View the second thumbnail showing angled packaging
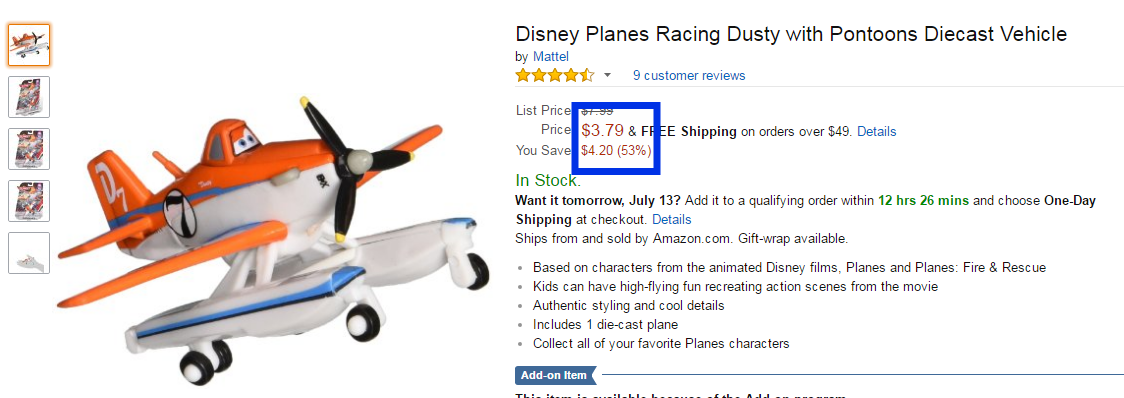This screenshot has width=1124, height=398. [29, 97]
